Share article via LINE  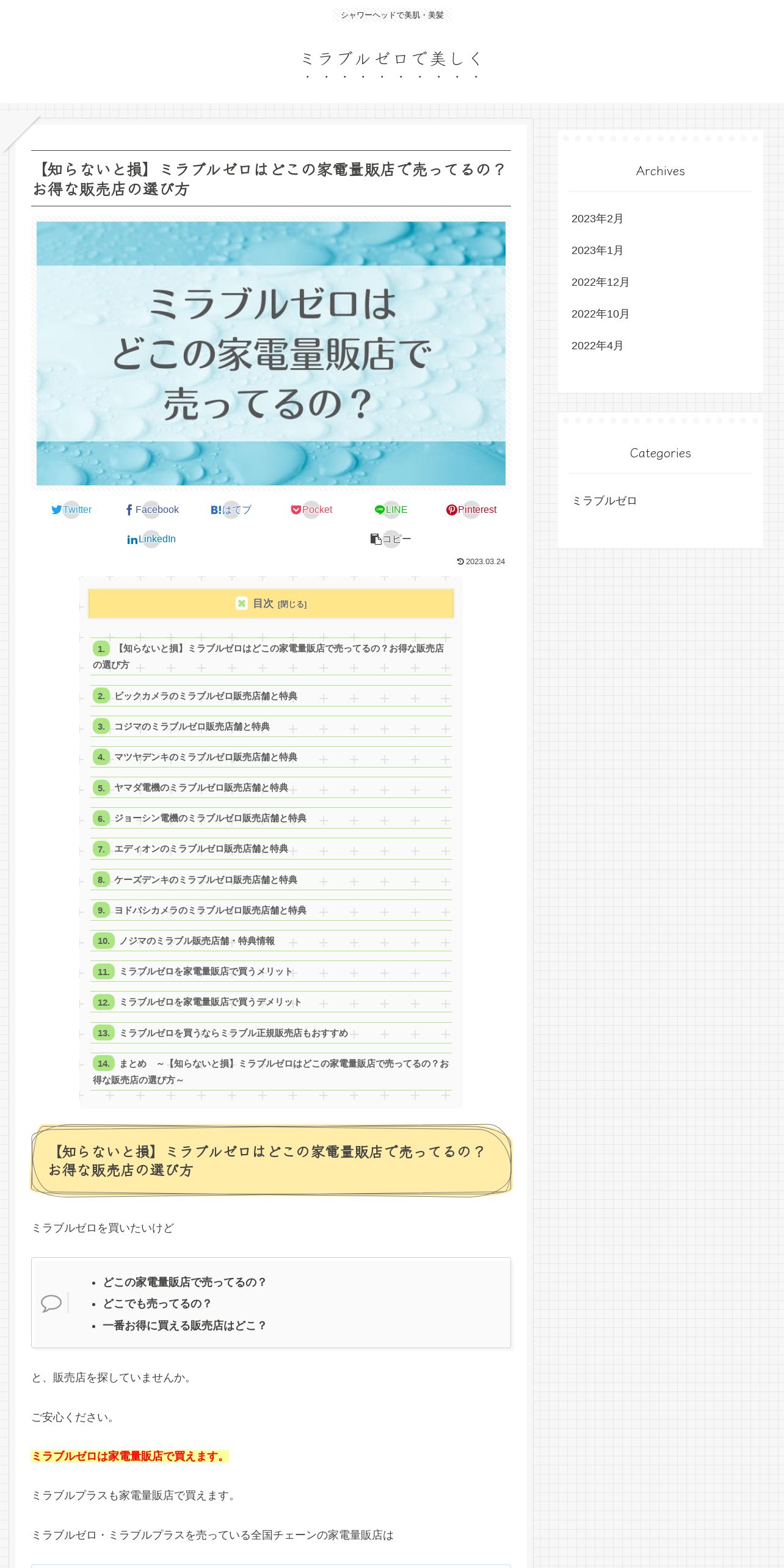click(391, 510)
